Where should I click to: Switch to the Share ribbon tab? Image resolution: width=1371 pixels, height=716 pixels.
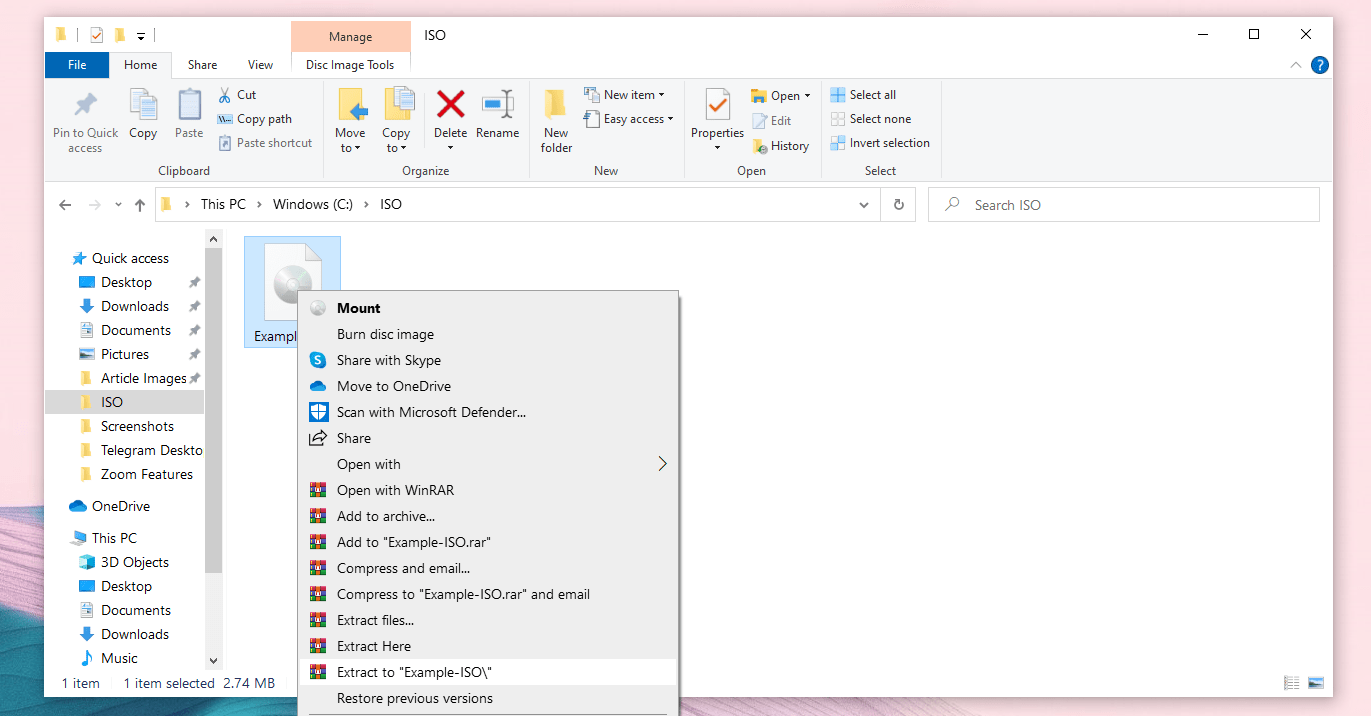202,65
